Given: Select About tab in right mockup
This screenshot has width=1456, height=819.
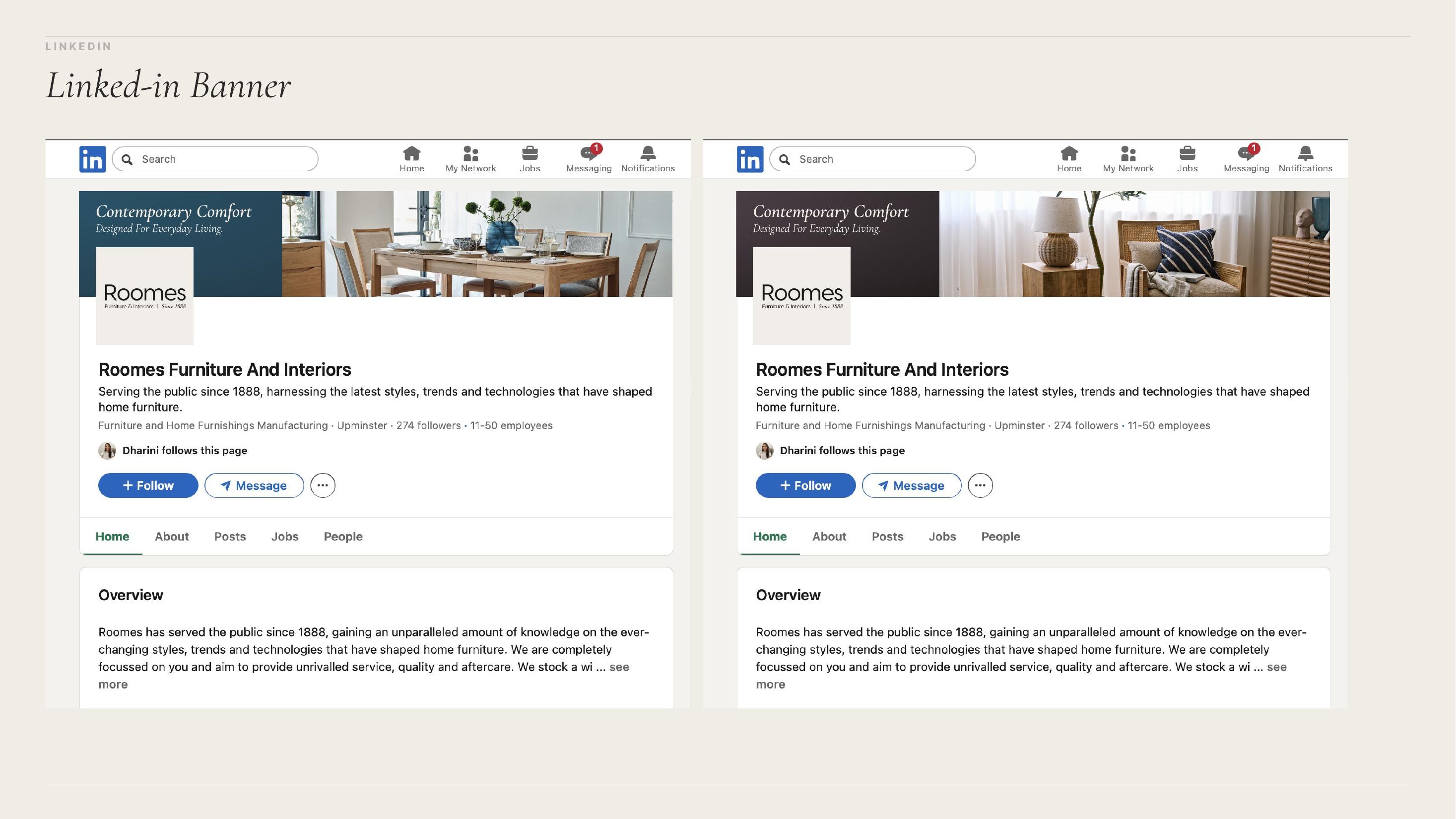Looking at the screenshot, I should (x=829, y=537).
